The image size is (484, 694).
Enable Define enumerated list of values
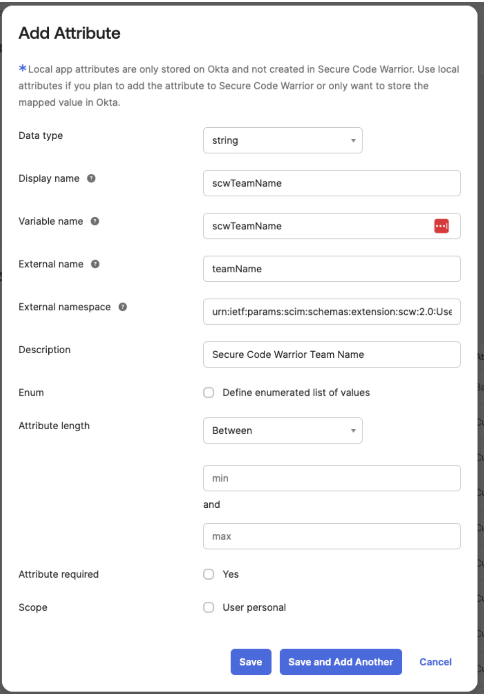click(208, 393)
